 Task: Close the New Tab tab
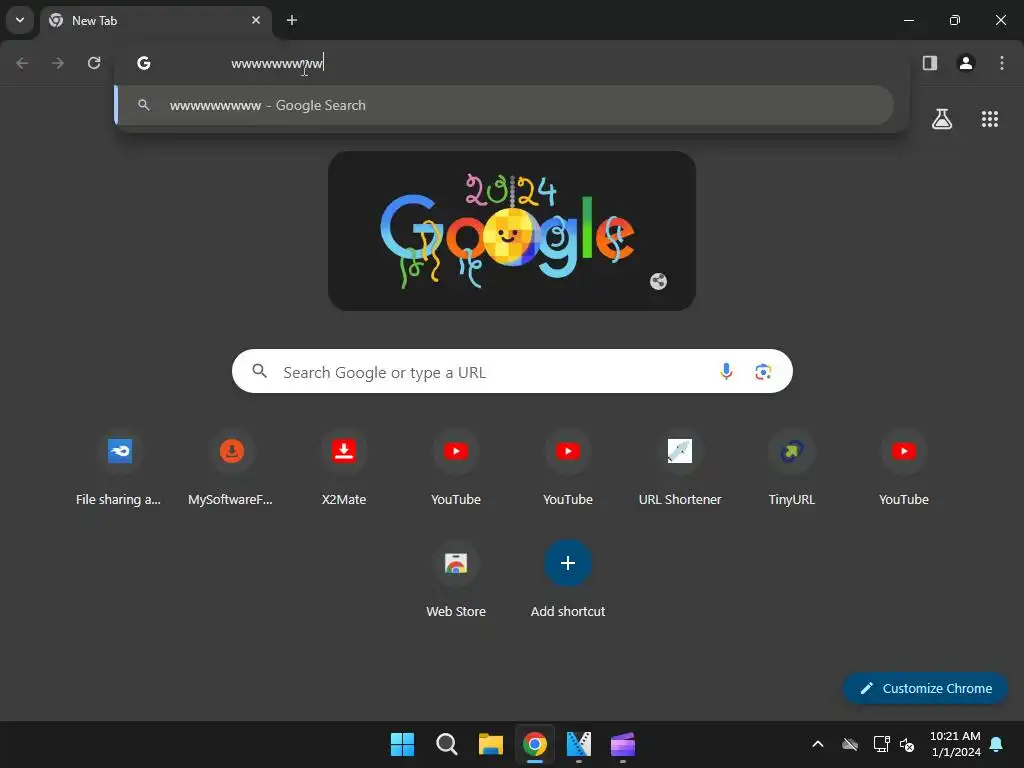(256, 20)
